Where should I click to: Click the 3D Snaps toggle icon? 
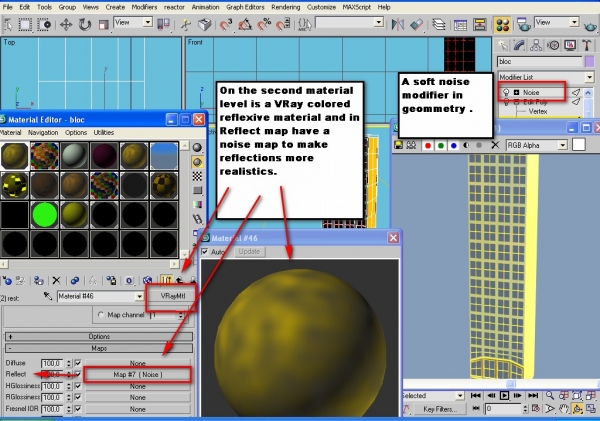[x=226, y=25]
